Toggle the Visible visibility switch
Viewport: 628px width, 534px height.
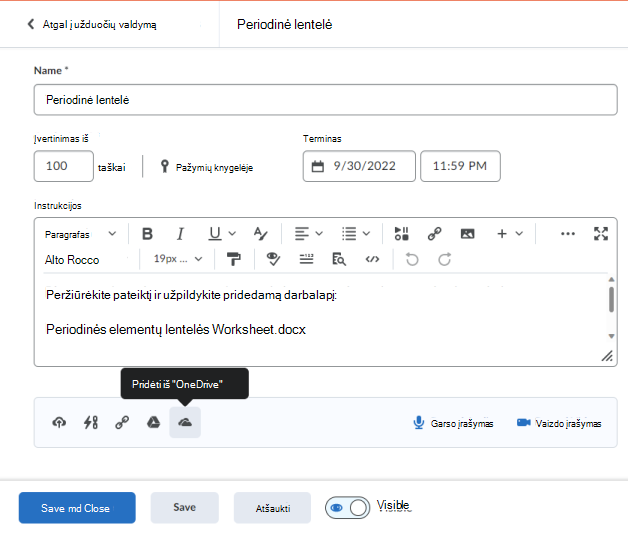[x=347, y=508]
